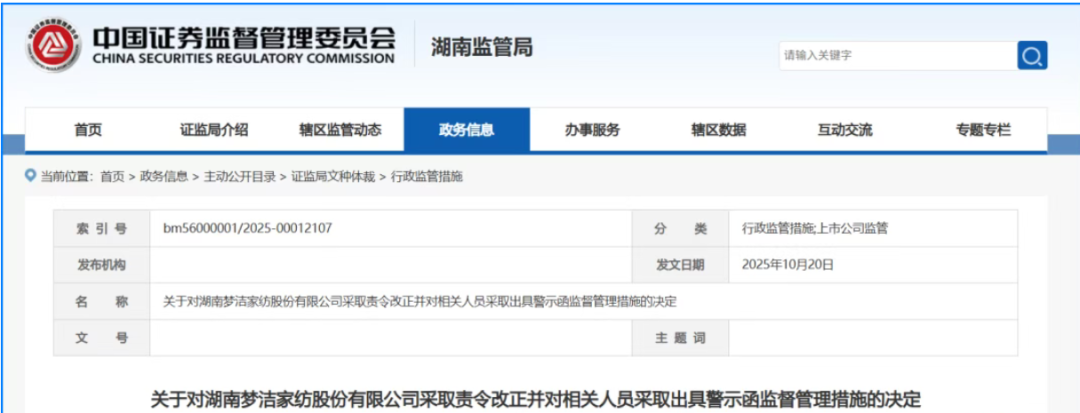Open the 办事服务 navigation tab

pos(592,129)
